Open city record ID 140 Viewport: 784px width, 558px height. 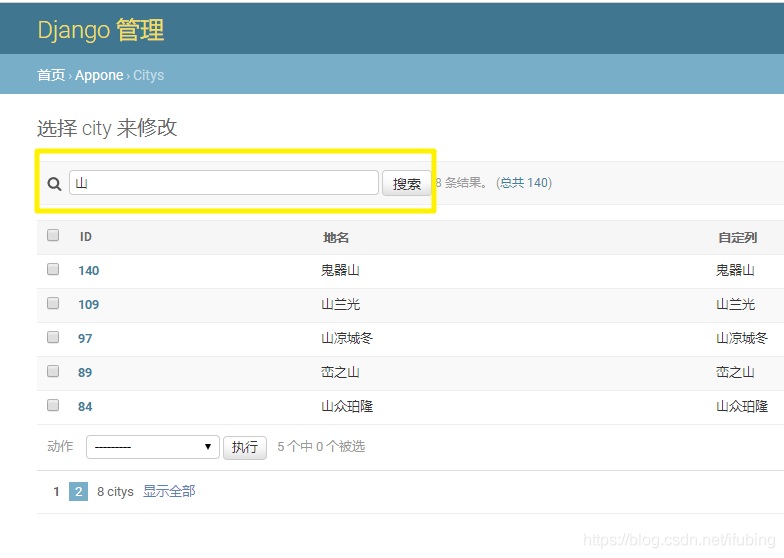coord(88,270)
